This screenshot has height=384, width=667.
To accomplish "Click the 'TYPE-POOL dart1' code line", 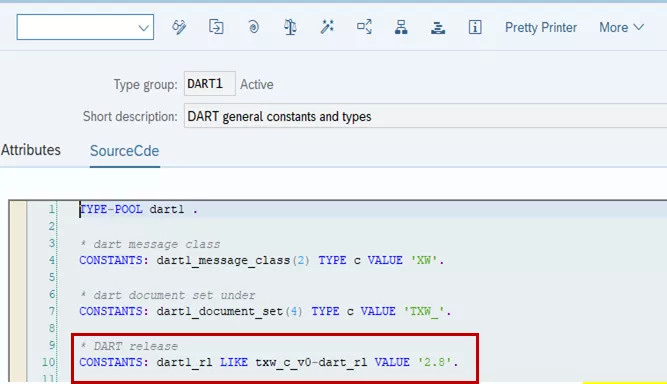I will tap(138, 209).
